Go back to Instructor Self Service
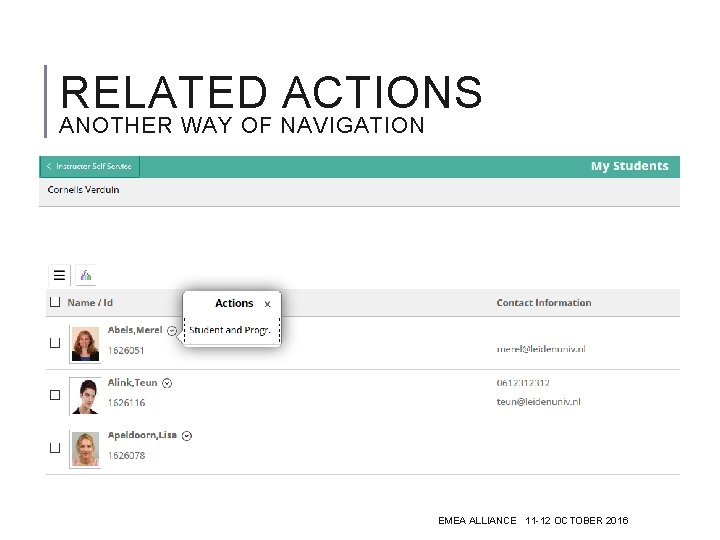This screenshot has width=720, height=540. click(90, 166)
